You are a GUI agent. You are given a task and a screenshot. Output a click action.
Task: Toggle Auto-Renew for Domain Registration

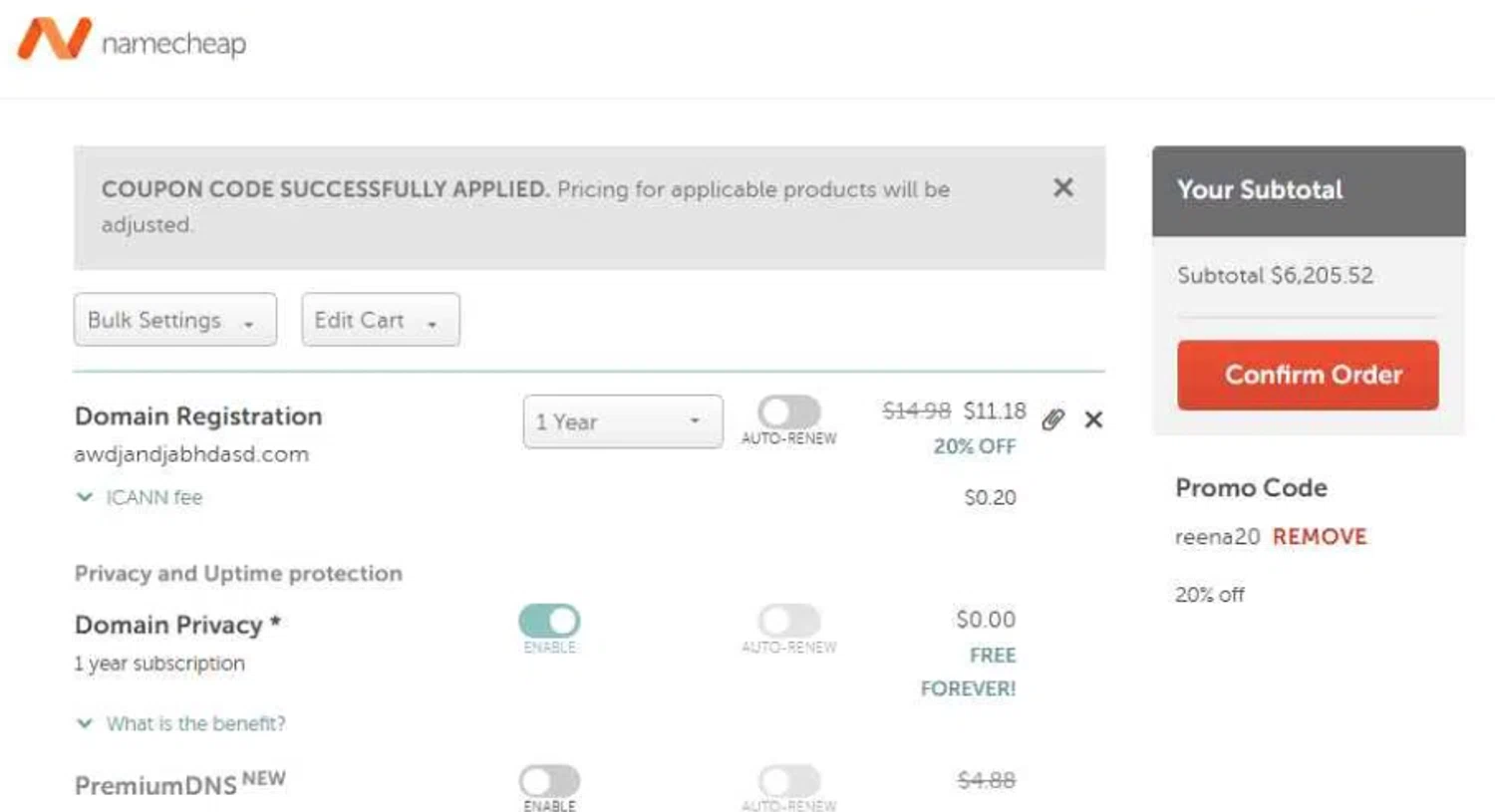pos(788,412)
